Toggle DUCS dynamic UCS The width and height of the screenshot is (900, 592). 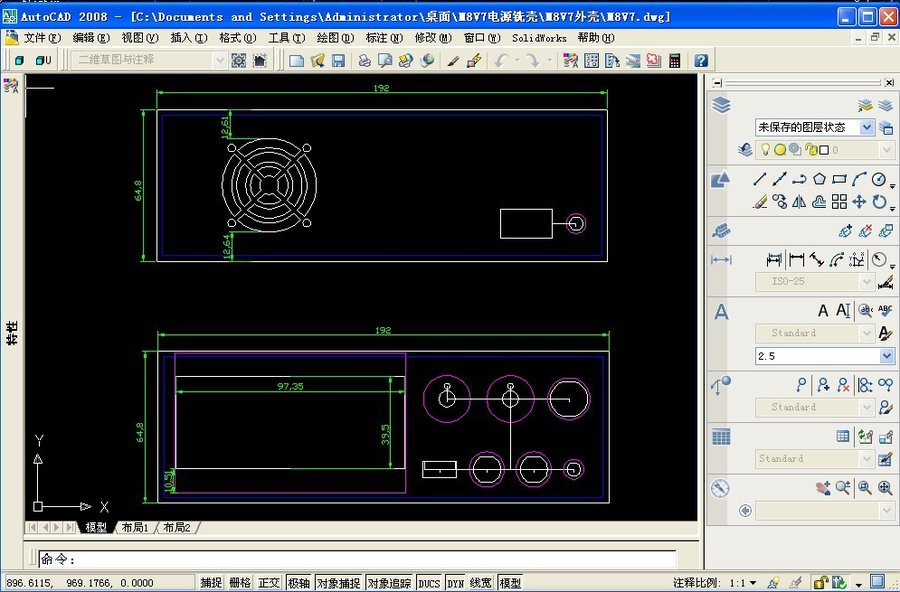pyautogui.click(x=429, y=583)
